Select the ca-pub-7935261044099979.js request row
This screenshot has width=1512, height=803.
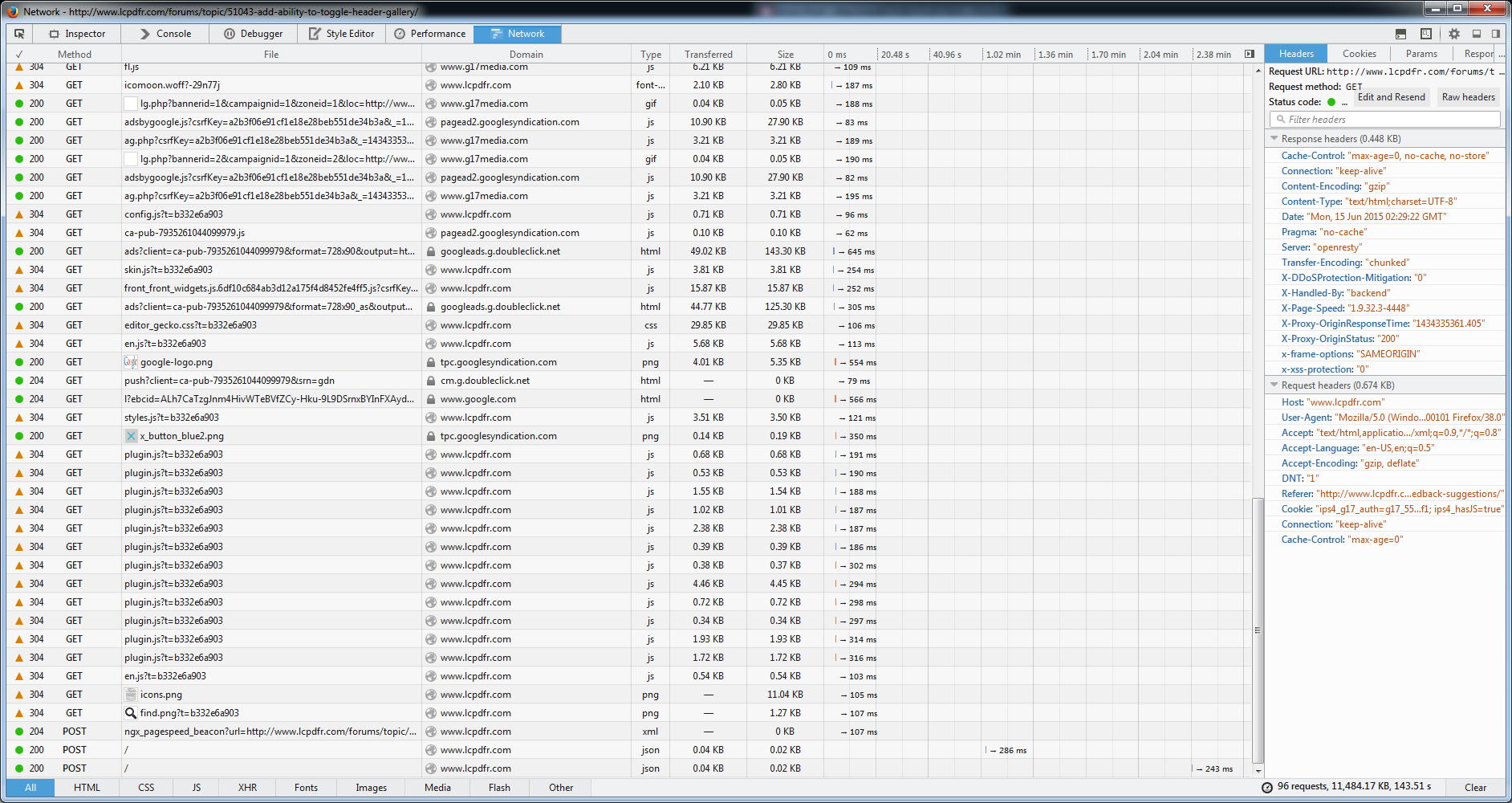[x=631, y=233]
